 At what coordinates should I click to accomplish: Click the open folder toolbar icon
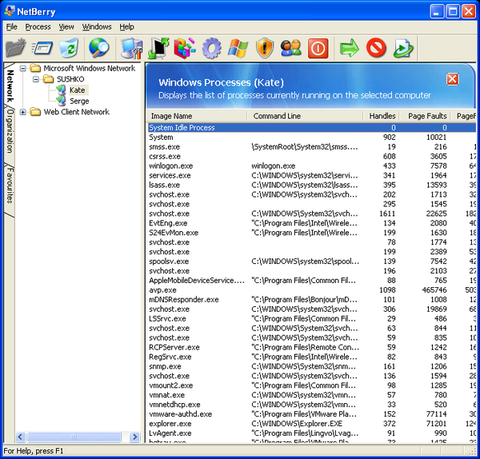click(x=16, y=48)
